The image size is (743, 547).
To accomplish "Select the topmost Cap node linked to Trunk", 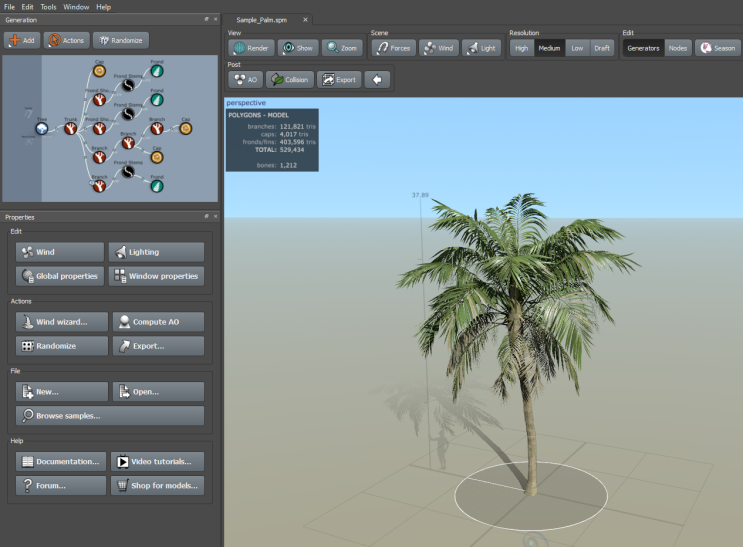I will (x=99, y=71).
